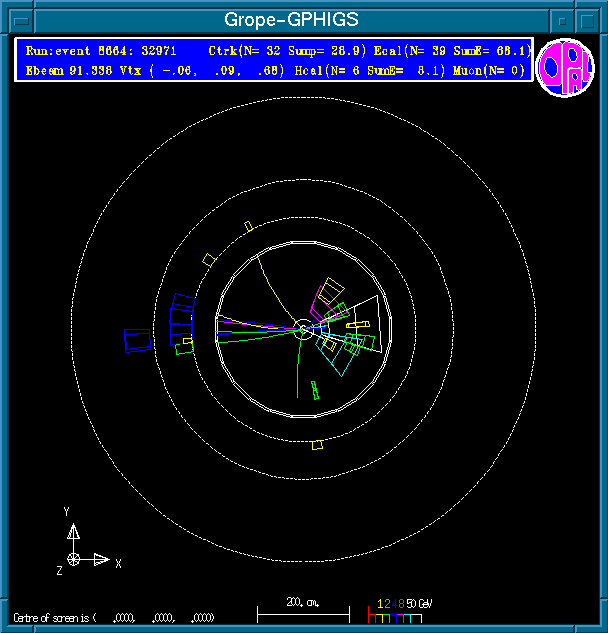Click the 200 cm scale bar
The image size is (608, 633).
tap(303, 610)
